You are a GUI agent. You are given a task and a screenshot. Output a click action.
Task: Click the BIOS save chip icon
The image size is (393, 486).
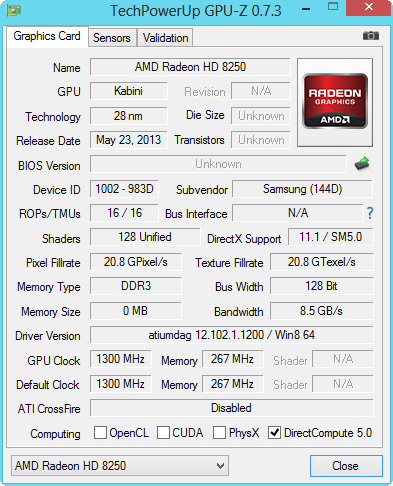coord(362,164)
